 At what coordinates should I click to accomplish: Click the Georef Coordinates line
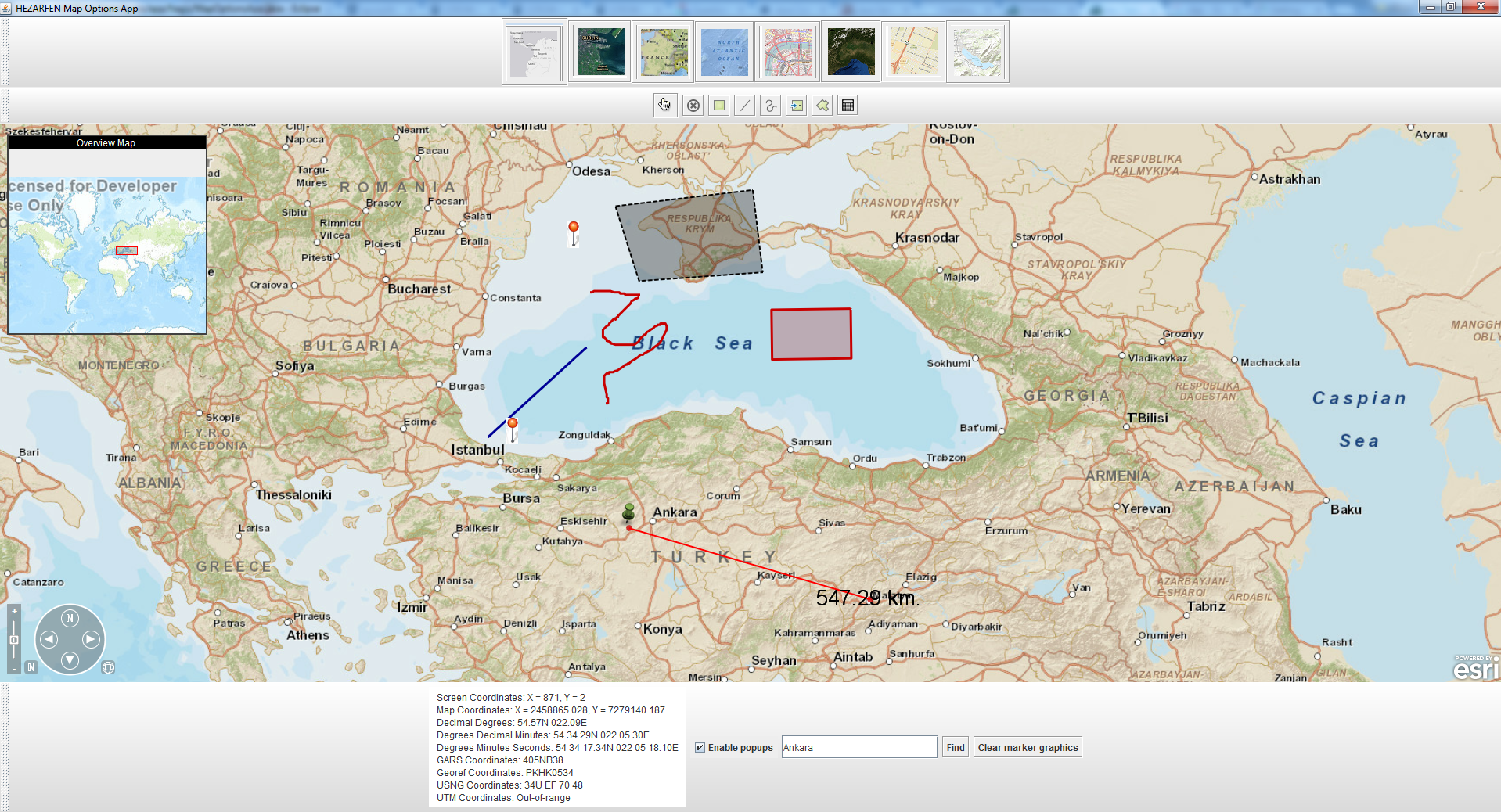click(x=505, y=773)
